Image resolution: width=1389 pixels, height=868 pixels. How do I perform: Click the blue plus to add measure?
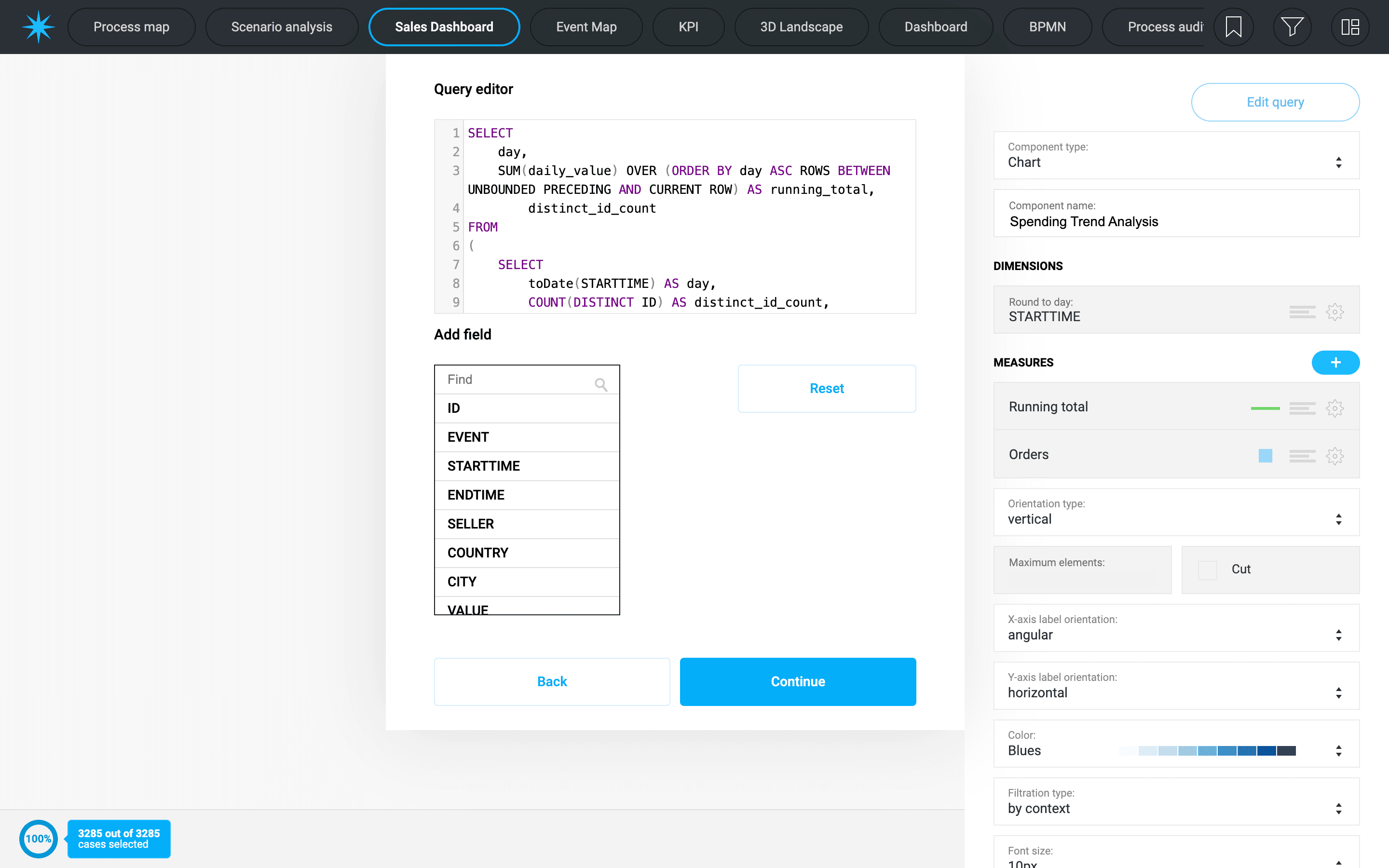tap(1335, 362)
